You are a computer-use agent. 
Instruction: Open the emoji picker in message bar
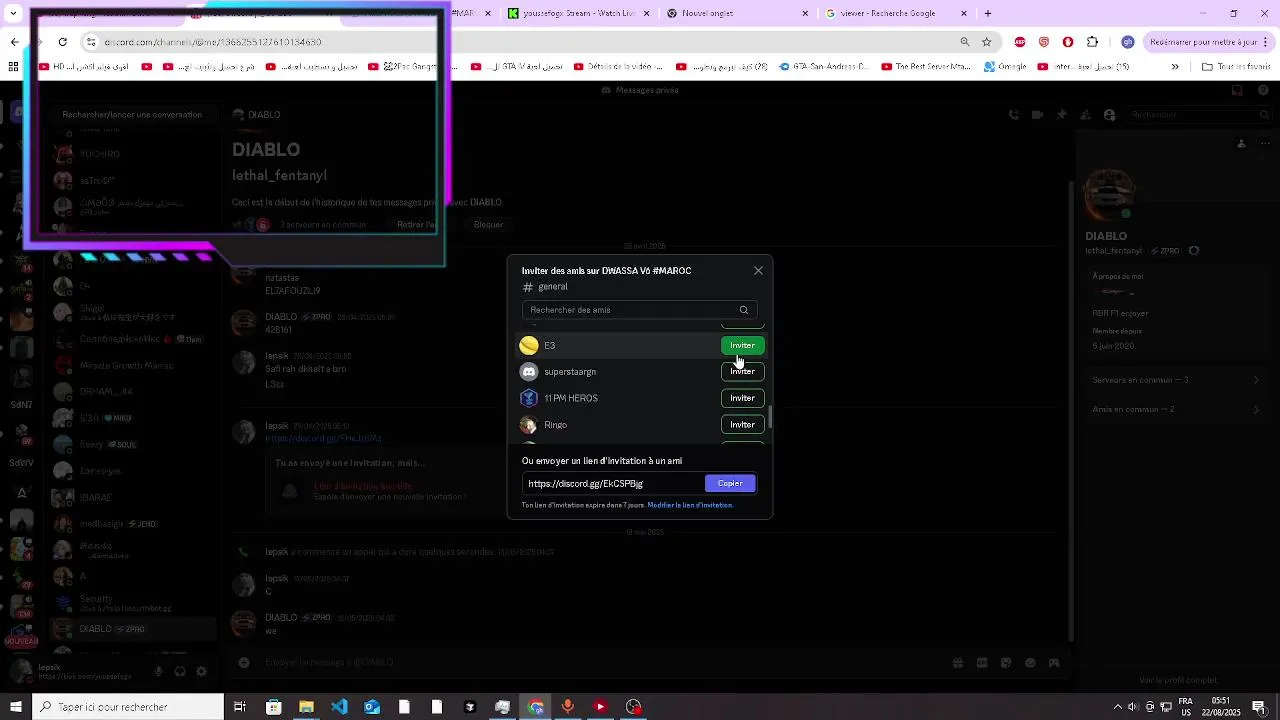point(1029,662)
